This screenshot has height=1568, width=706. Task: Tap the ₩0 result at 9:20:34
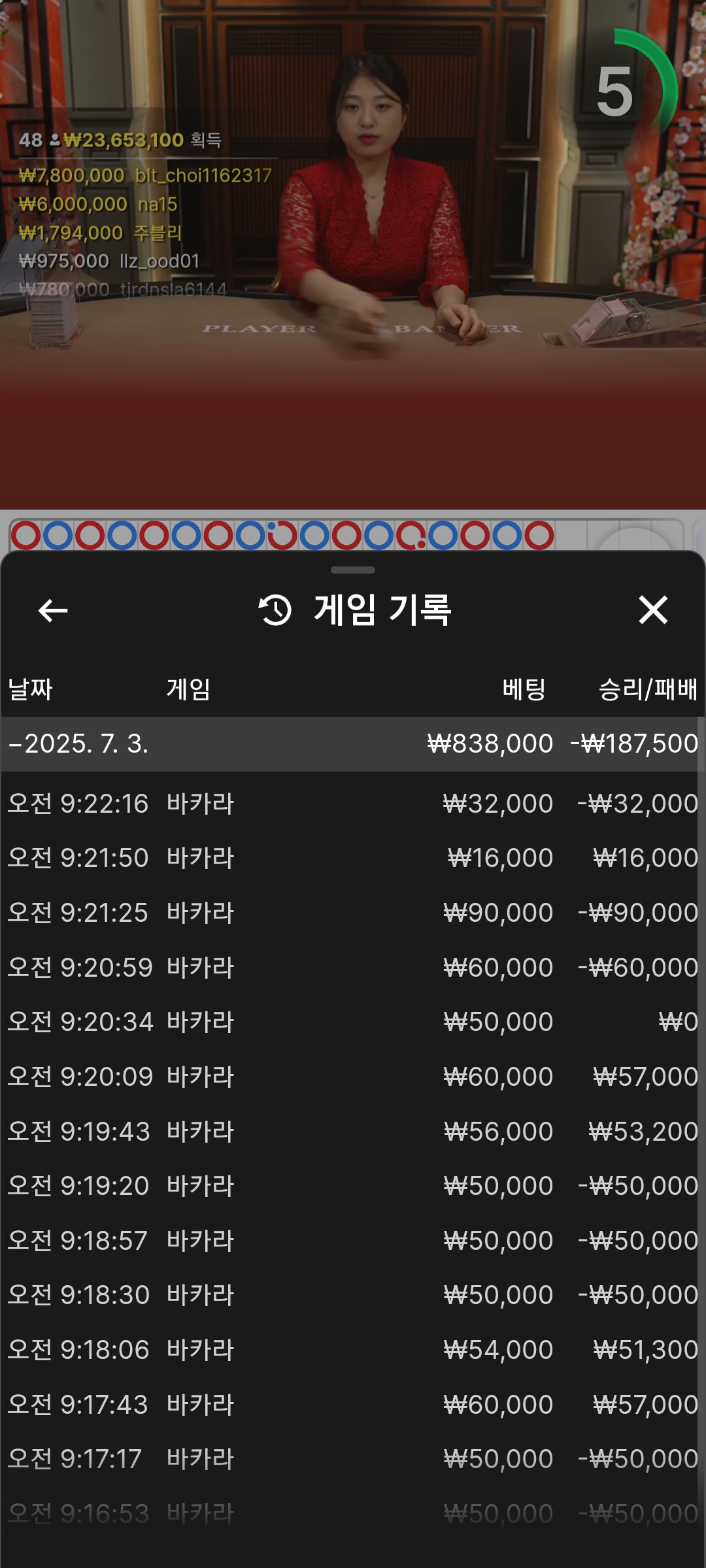pos(679,1022)
